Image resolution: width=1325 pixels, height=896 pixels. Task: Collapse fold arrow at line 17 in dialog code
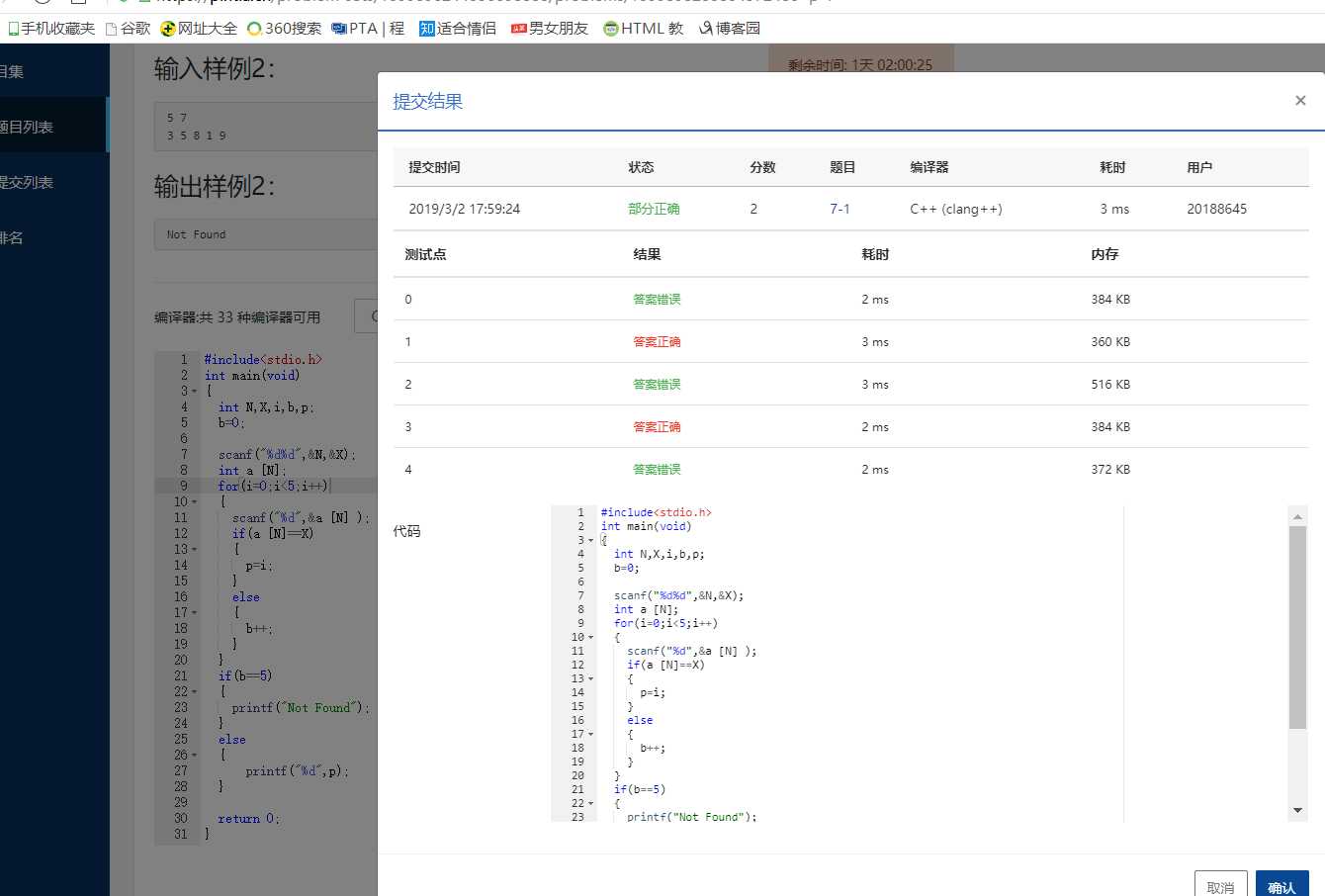tap(591, 734)
